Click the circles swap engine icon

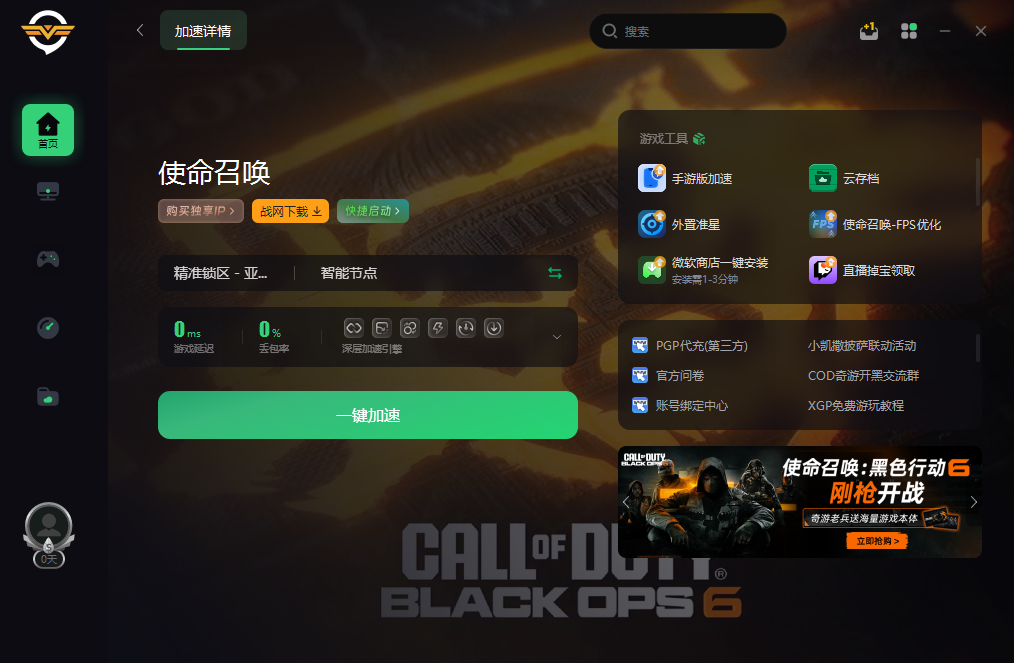409,328
